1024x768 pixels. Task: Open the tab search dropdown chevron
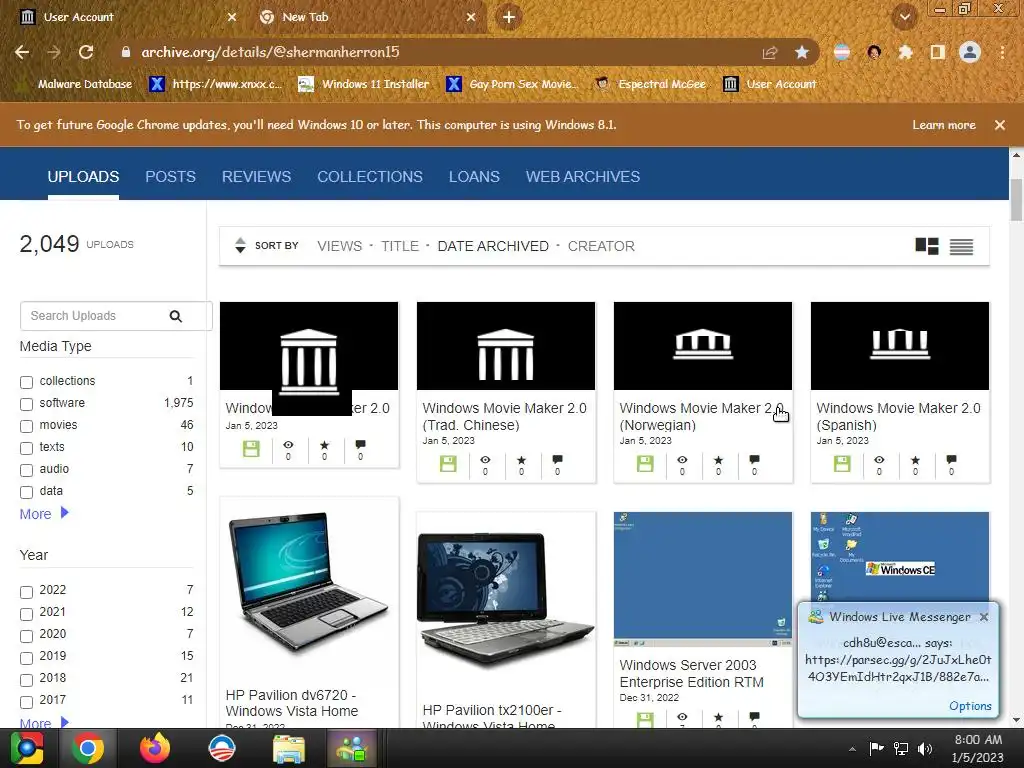point(904,17)
